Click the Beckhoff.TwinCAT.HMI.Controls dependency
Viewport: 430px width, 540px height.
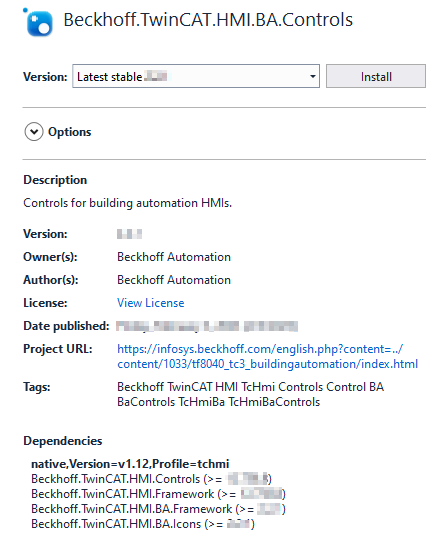click(151, 479)
